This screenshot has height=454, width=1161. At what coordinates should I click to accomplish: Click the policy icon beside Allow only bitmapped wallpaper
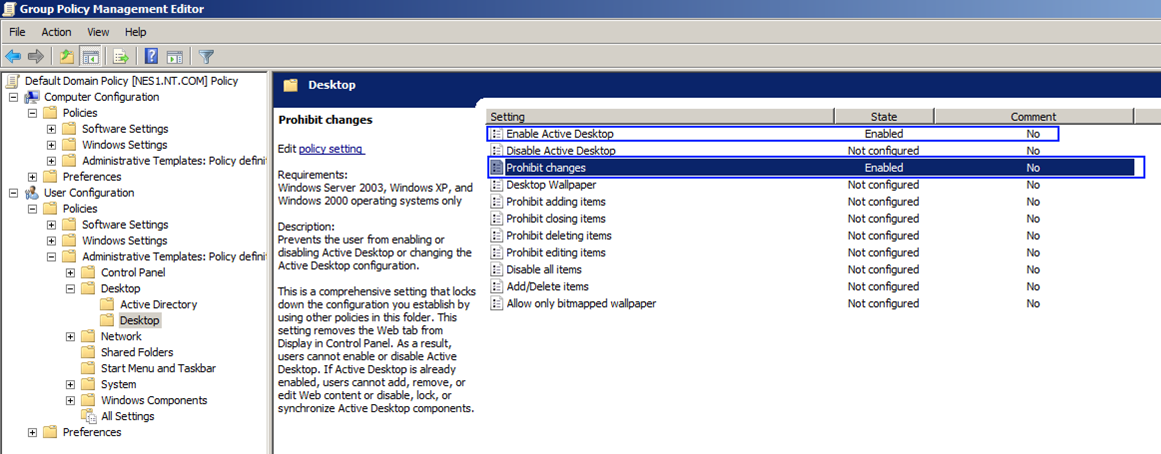tap(498, 304)
